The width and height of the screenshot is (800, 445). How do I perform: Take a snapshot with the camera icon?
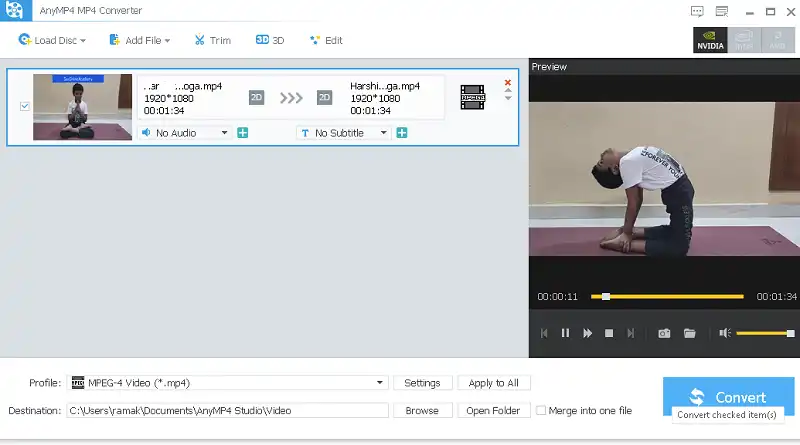pos(664,333)
